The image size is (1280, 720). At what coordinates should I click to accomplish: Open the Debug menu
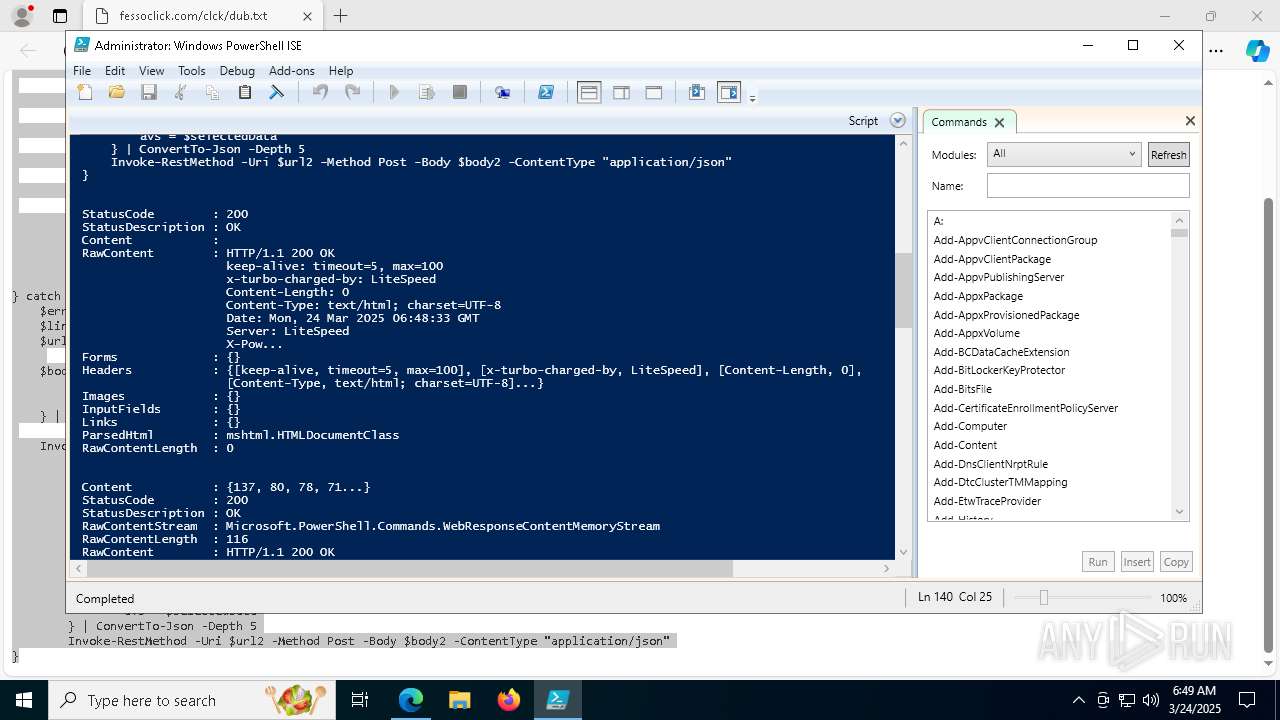pos(237,71)
